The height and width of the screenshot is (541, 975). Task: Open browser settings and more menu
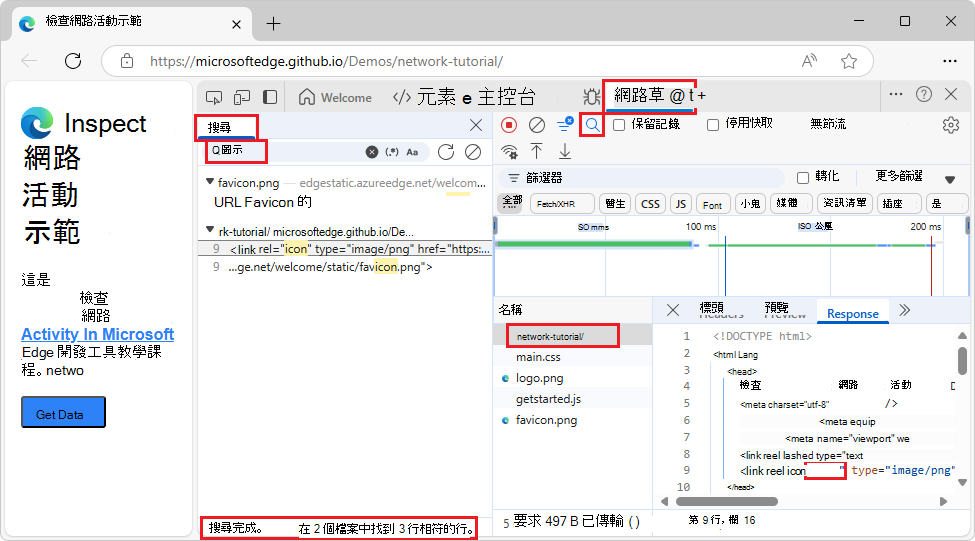pos(950,61)
